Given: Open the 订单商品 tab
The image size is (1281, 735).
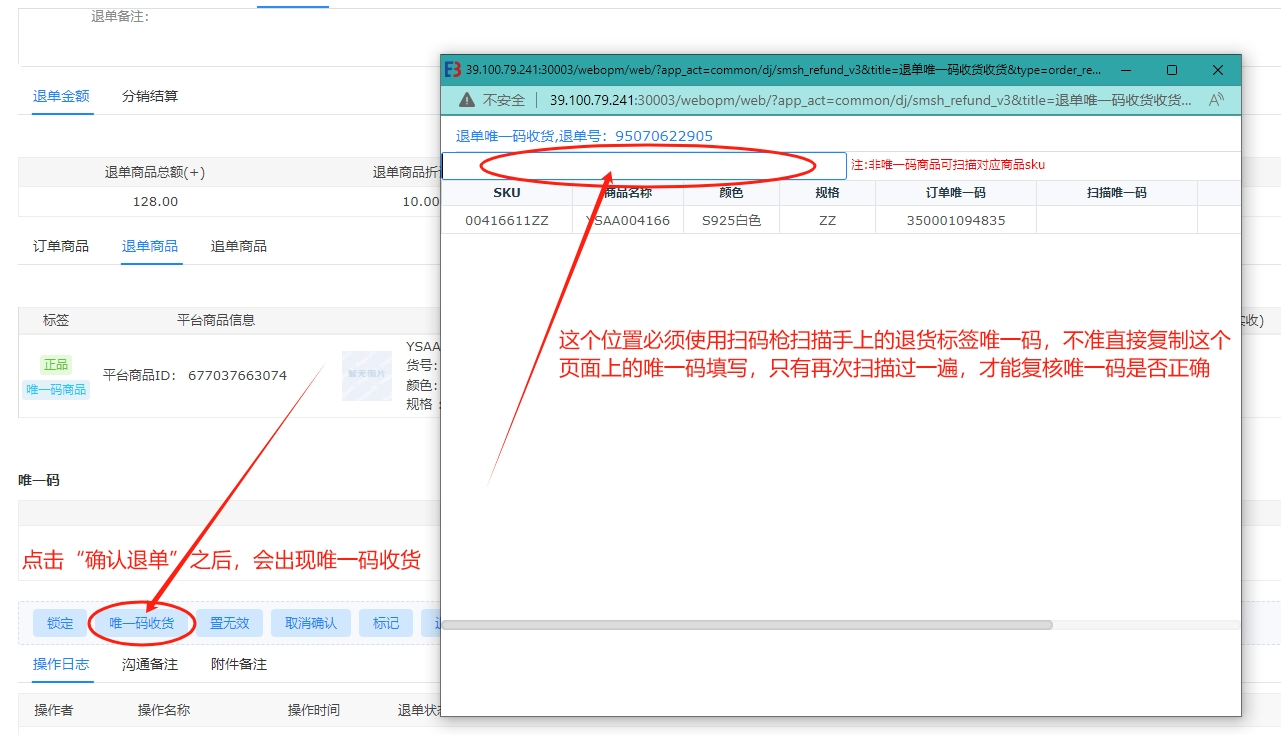Looking at the screenshot, I should click(61, 246).
